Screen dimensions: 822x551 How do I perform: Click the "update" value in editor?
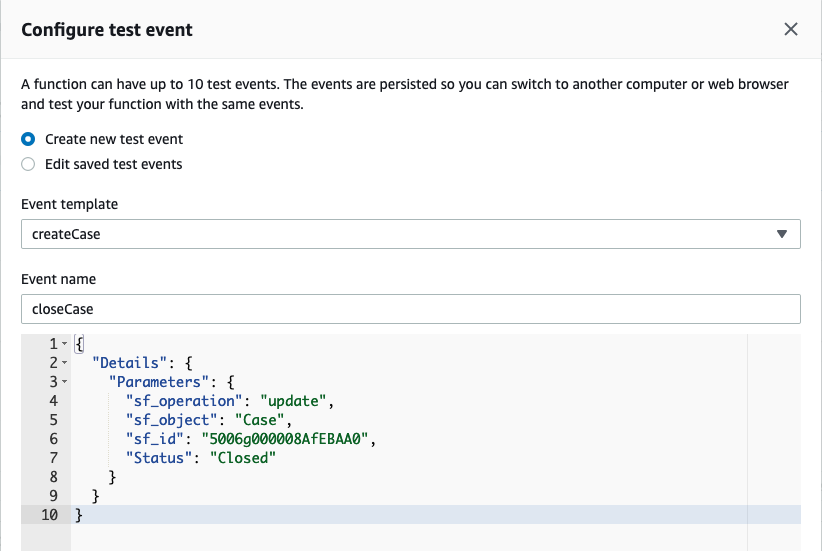tap(293, 401)
